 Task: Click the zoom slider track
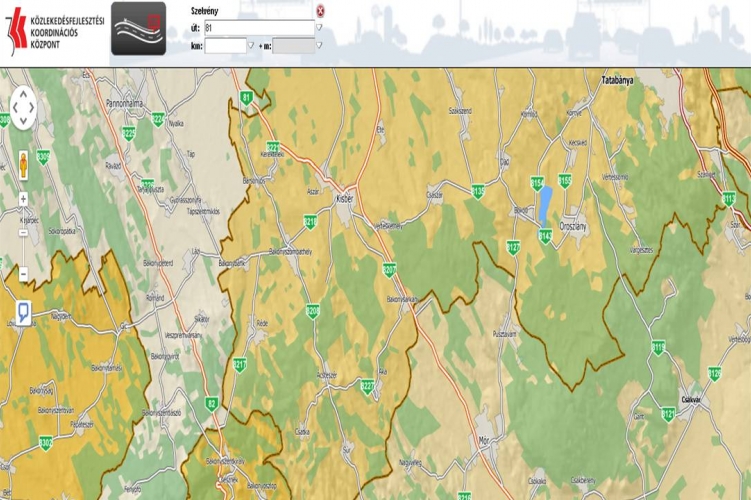coord(23,235)
